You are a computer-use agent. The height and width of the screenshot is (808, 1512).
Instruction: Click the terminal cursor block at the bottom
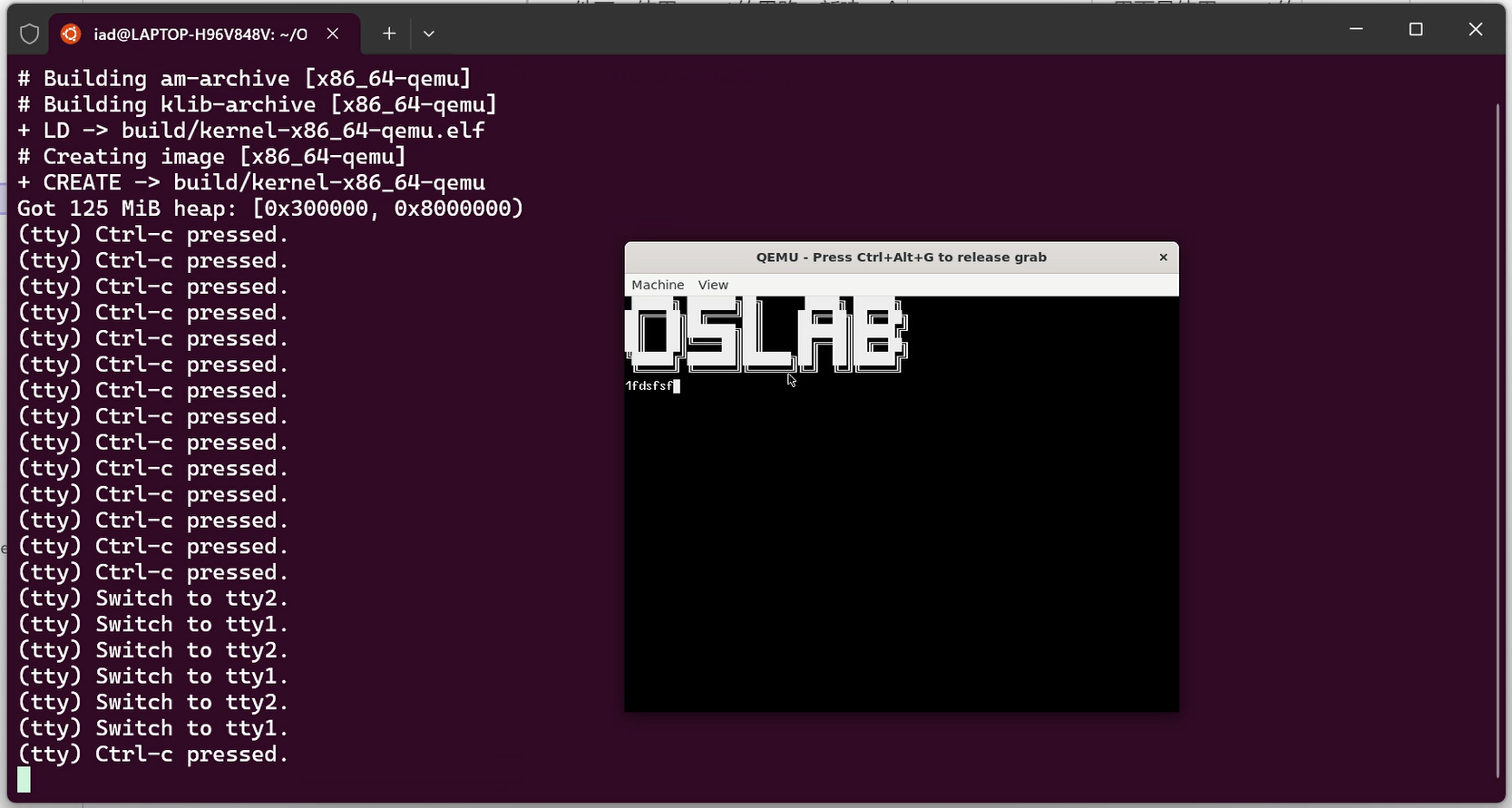click(24, 780)
